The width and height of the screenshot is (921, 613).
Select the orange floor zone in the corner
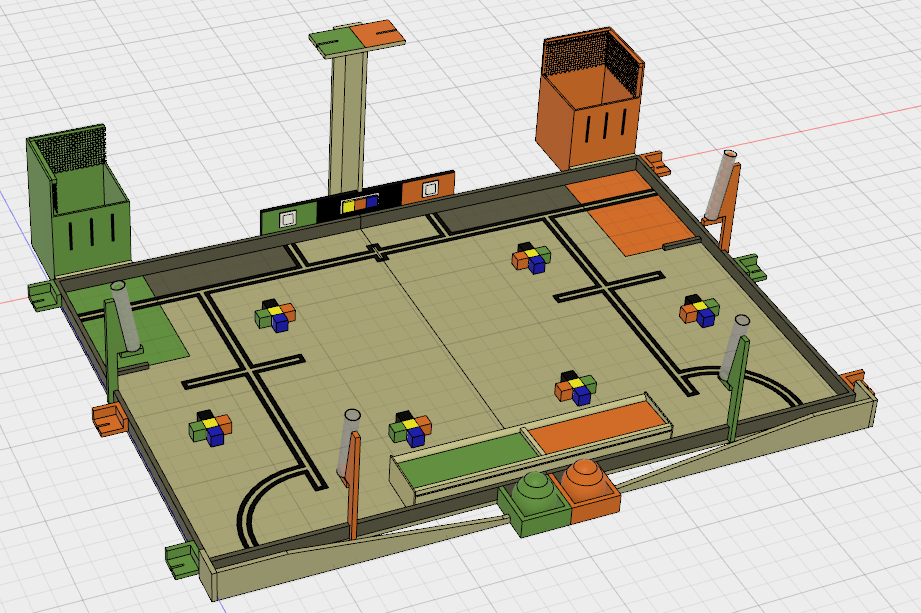pyautogui.click(x=633, y=213)
